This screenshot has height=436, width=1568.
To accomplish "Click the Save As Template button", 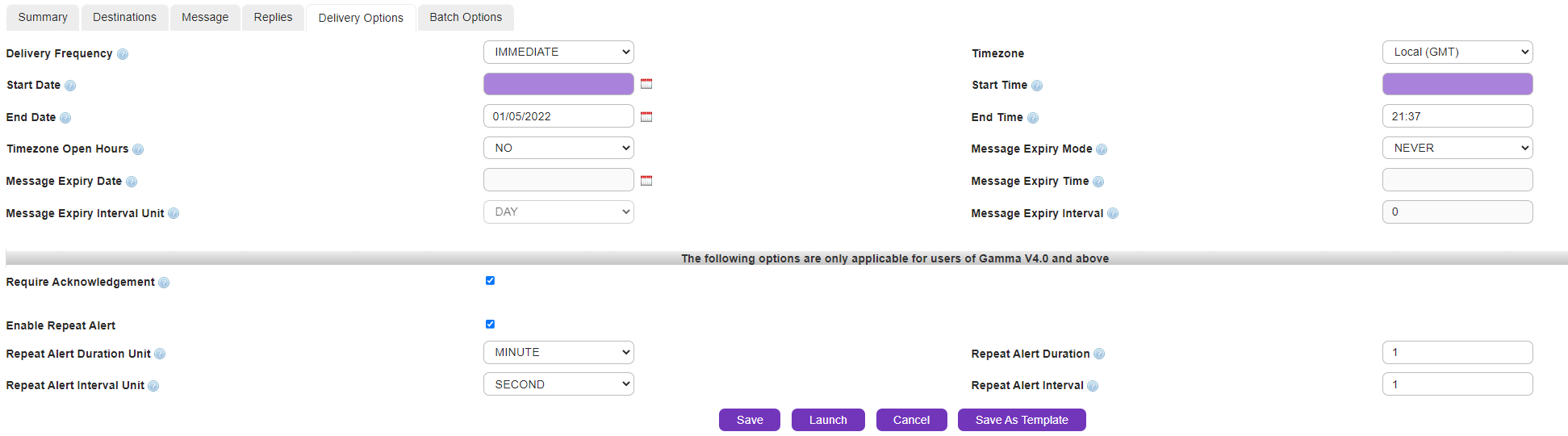I will 1021,420.
